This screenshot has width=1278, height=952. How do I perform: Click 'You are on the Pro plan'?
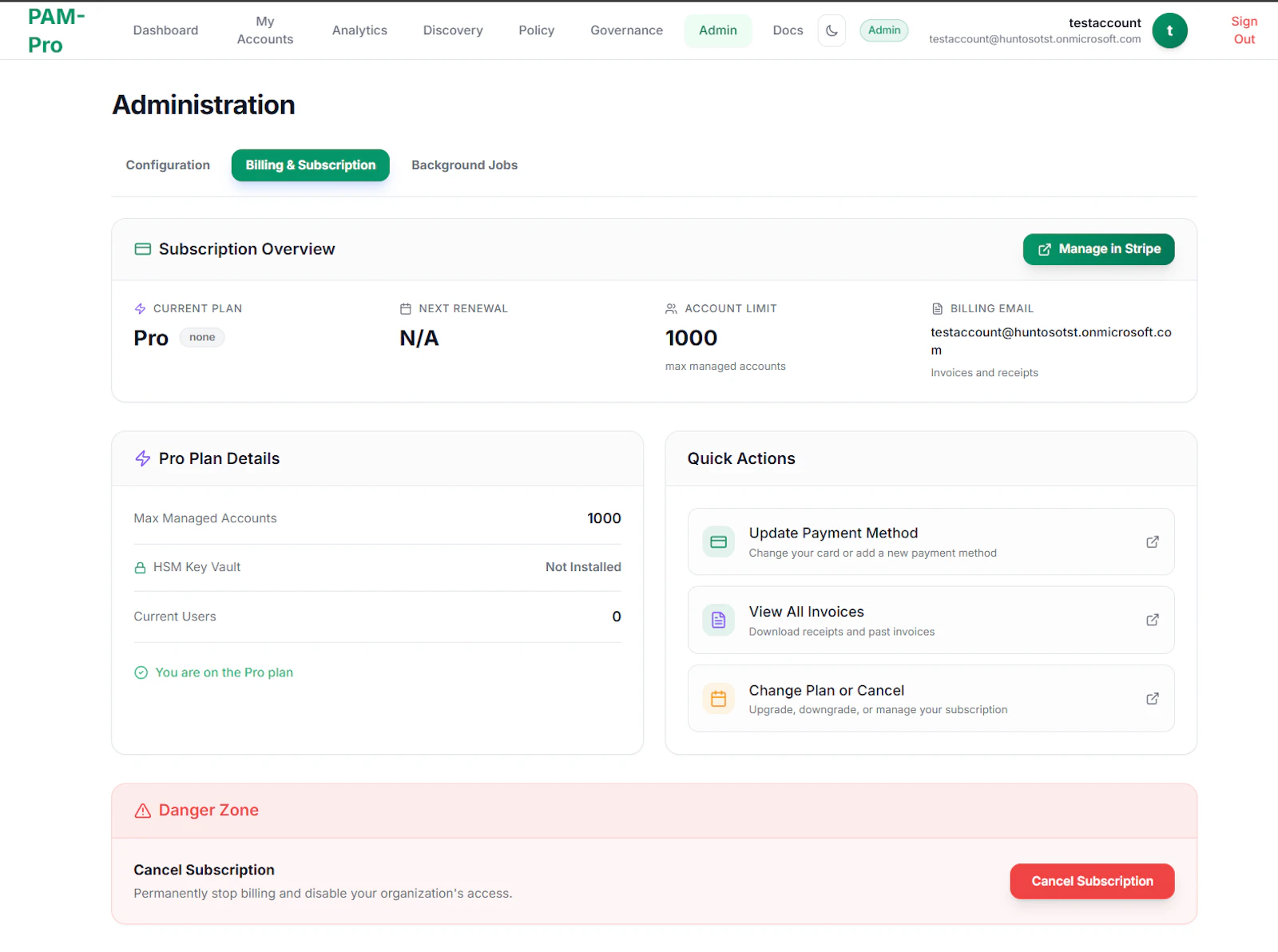pyautogui.click(x=224, y=672)
